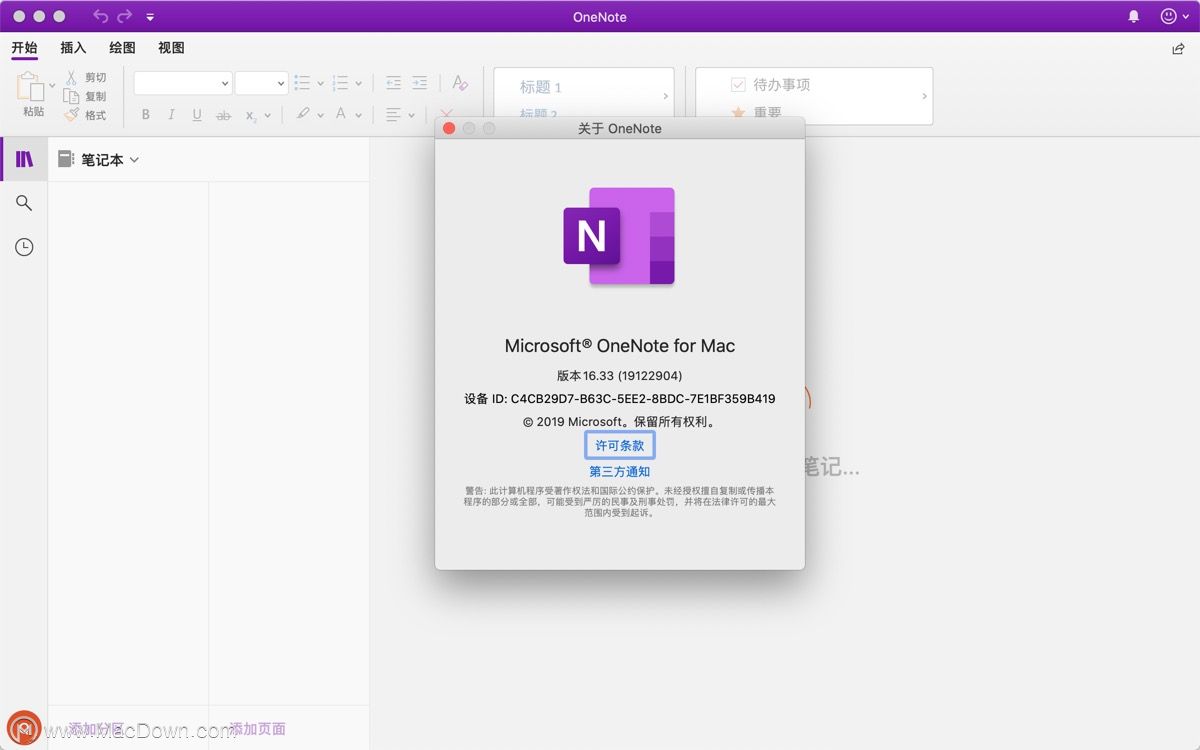Close the About OneNote dialog
This screenshot has height=750, width=1200.
point(449,128)
